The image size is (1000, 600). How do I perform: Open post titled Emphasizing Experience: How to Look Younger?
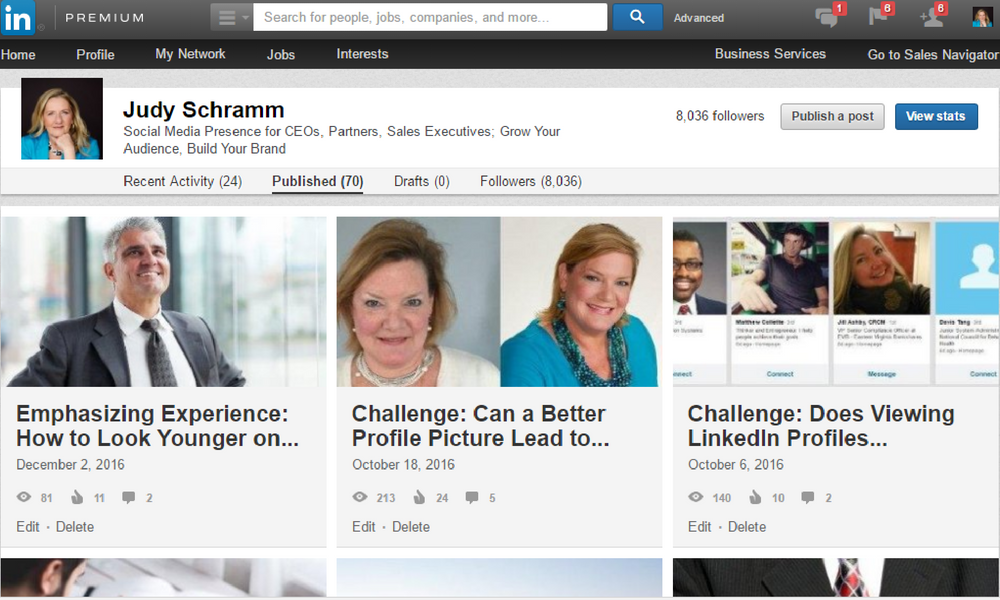[158, 426]
